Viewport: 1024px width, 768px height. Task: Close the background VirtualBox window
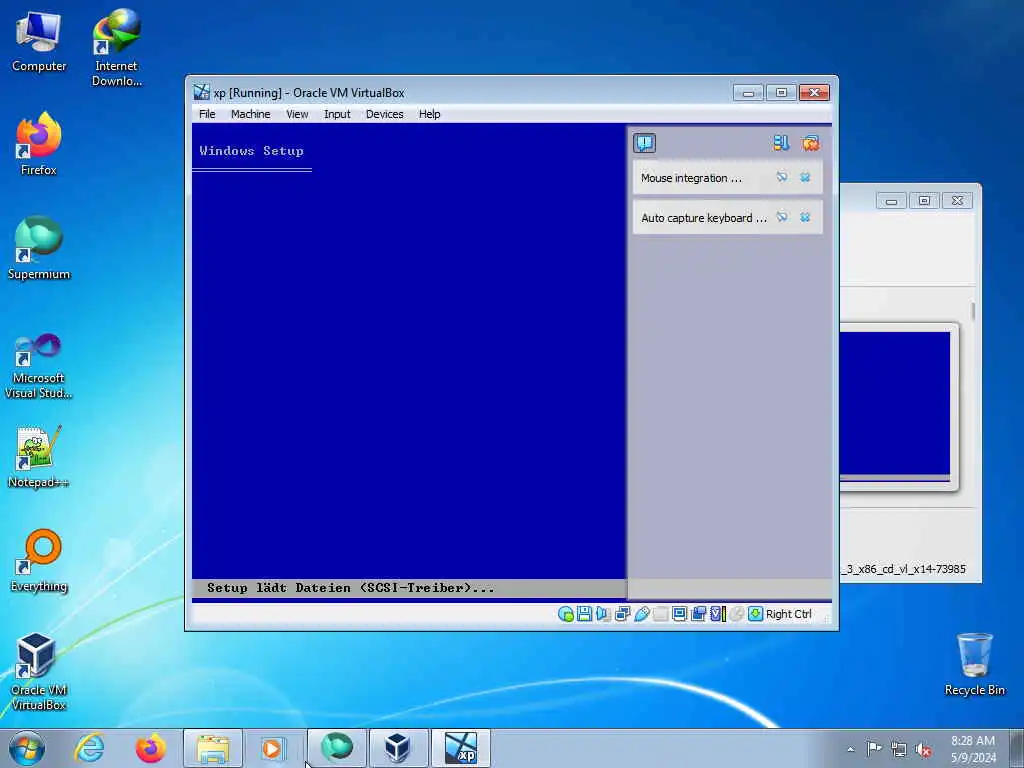957,200
